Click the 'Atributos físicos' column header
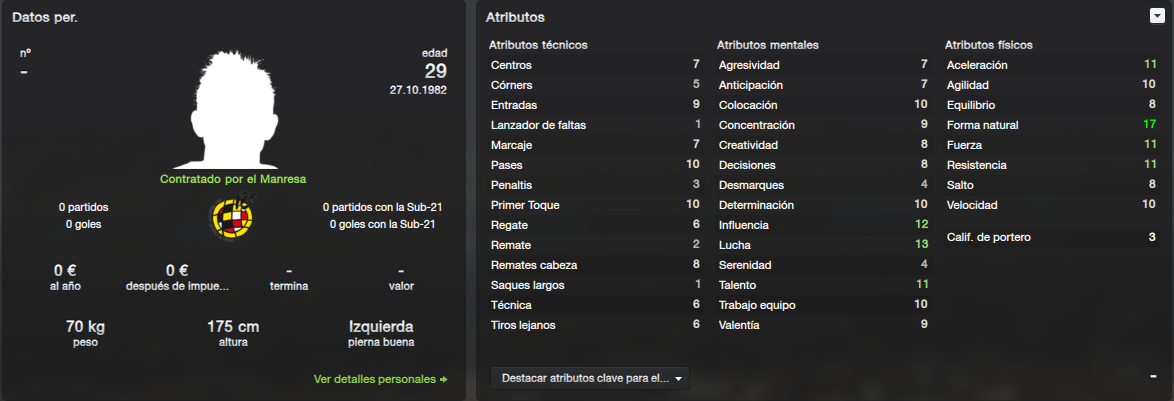Viewport: 1174px width, 401px height. click(x=989, y=45)
